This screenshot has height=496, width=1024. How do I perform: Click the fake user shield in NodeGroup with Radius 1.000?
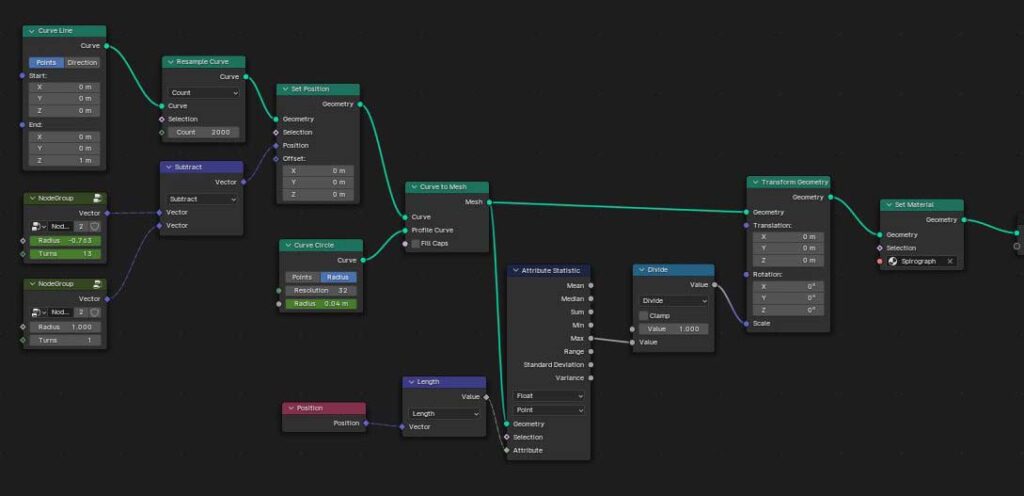tap(94, 313)
